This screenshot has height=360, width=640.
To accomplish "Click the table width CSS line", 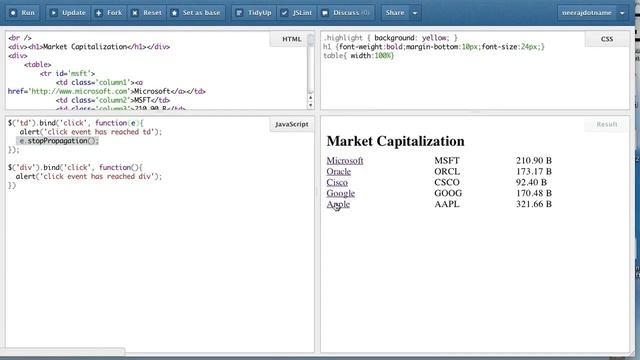I will pos(359,56).
